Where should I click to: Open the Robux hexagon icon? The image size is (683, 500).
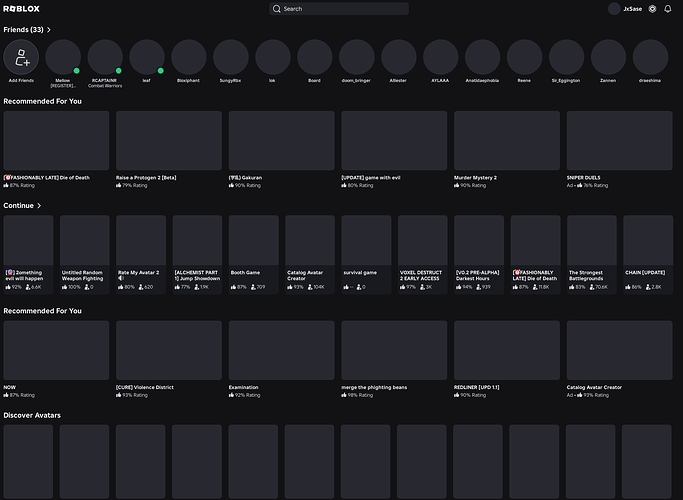[x=653, y=9]
